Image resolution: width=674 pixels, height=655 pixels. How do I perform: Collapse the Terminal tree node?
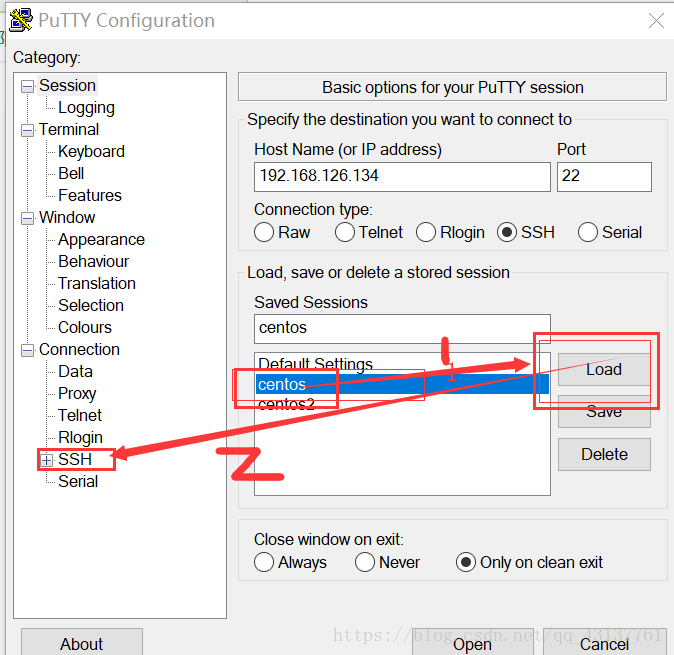click(x=28, y=130)
